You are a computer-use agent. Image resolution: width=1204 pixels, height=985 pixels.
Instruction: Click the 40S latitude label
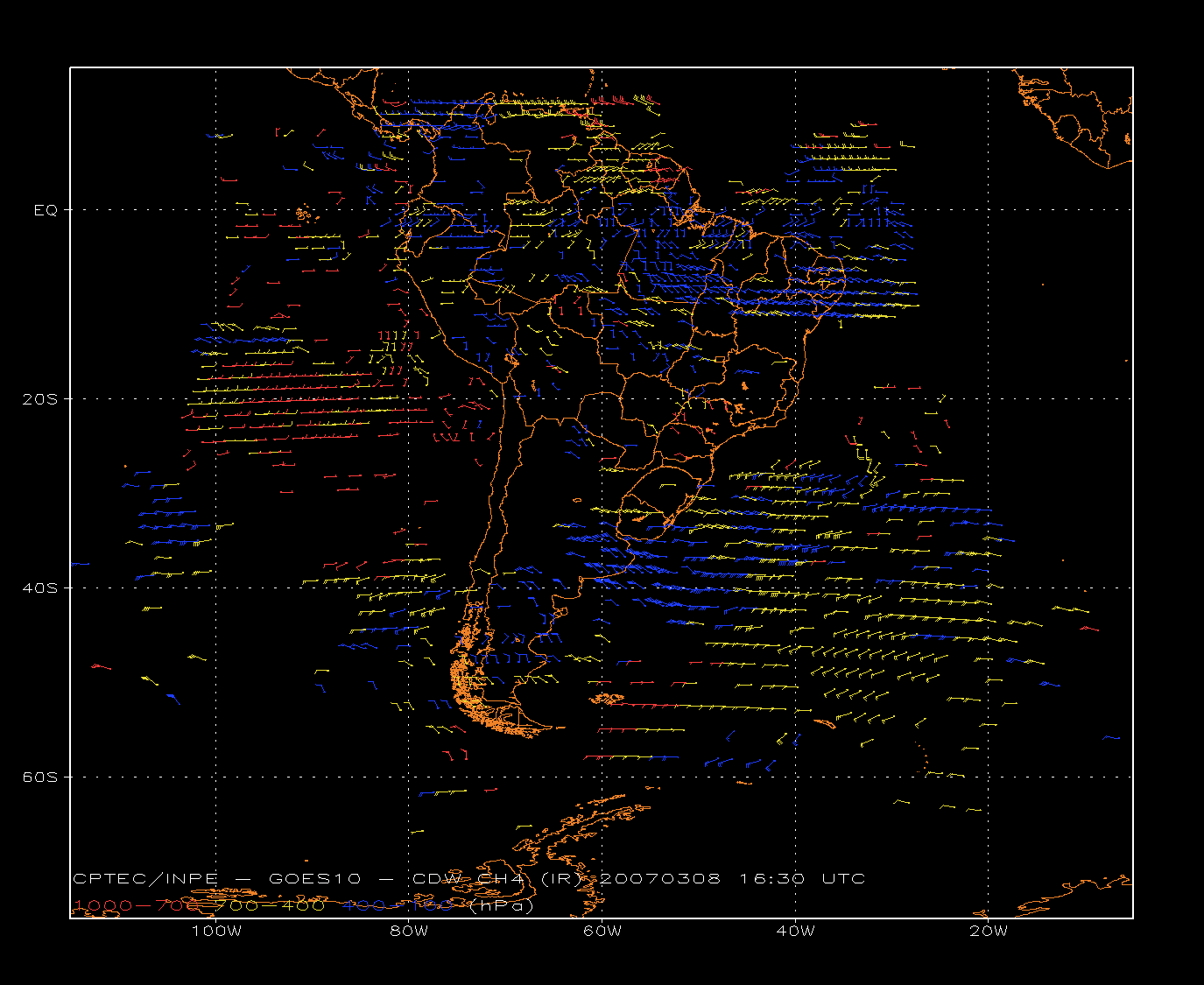[39, 587]
